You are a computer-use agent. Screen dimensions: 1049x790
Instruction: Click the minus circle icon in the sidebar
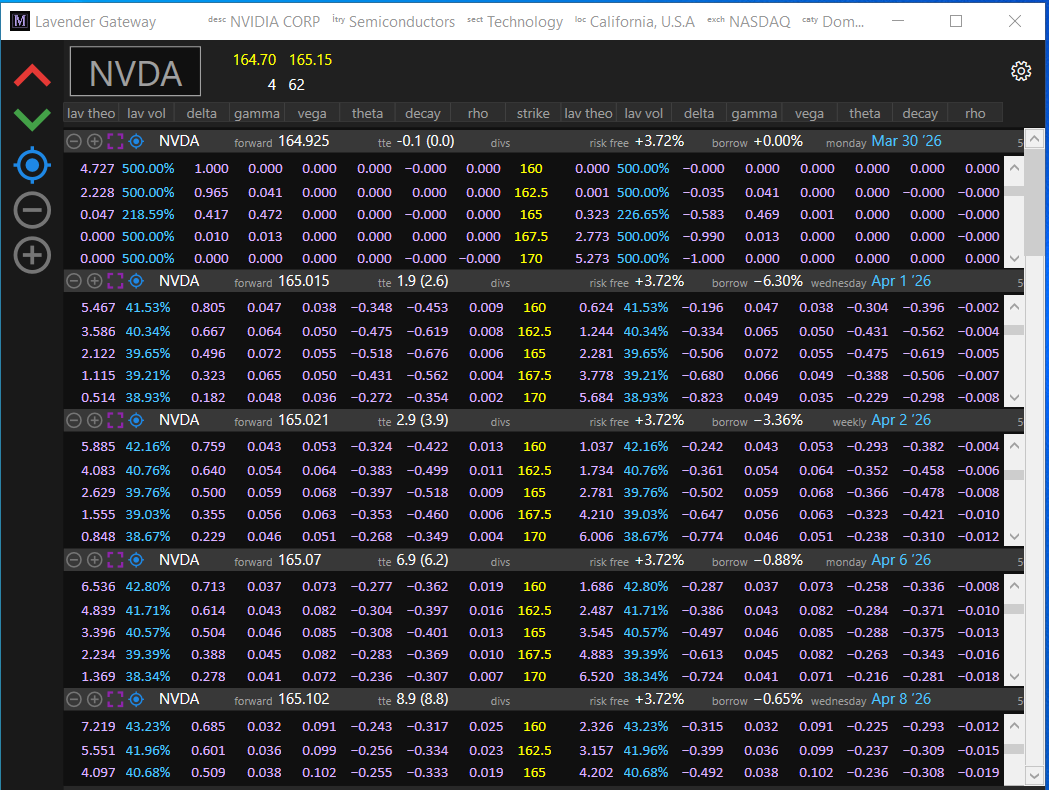(31, 210)
